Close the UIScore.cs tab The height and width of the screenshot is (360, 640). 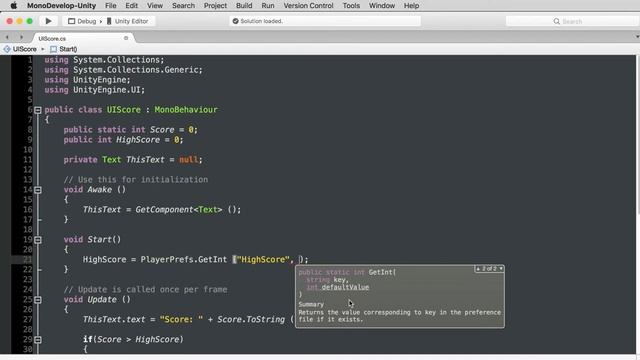[x=126, y=38]
